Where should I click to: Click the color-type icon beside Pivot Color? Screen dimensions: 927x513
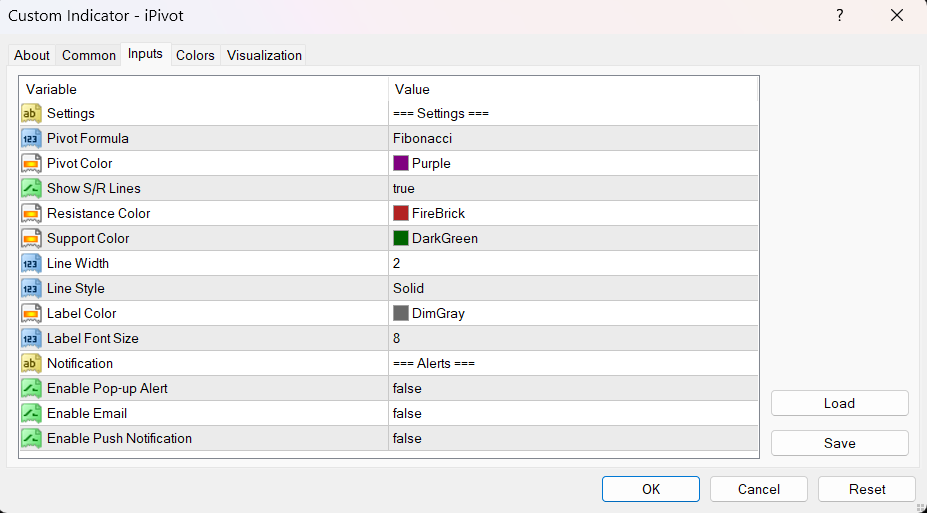[31, 164]
